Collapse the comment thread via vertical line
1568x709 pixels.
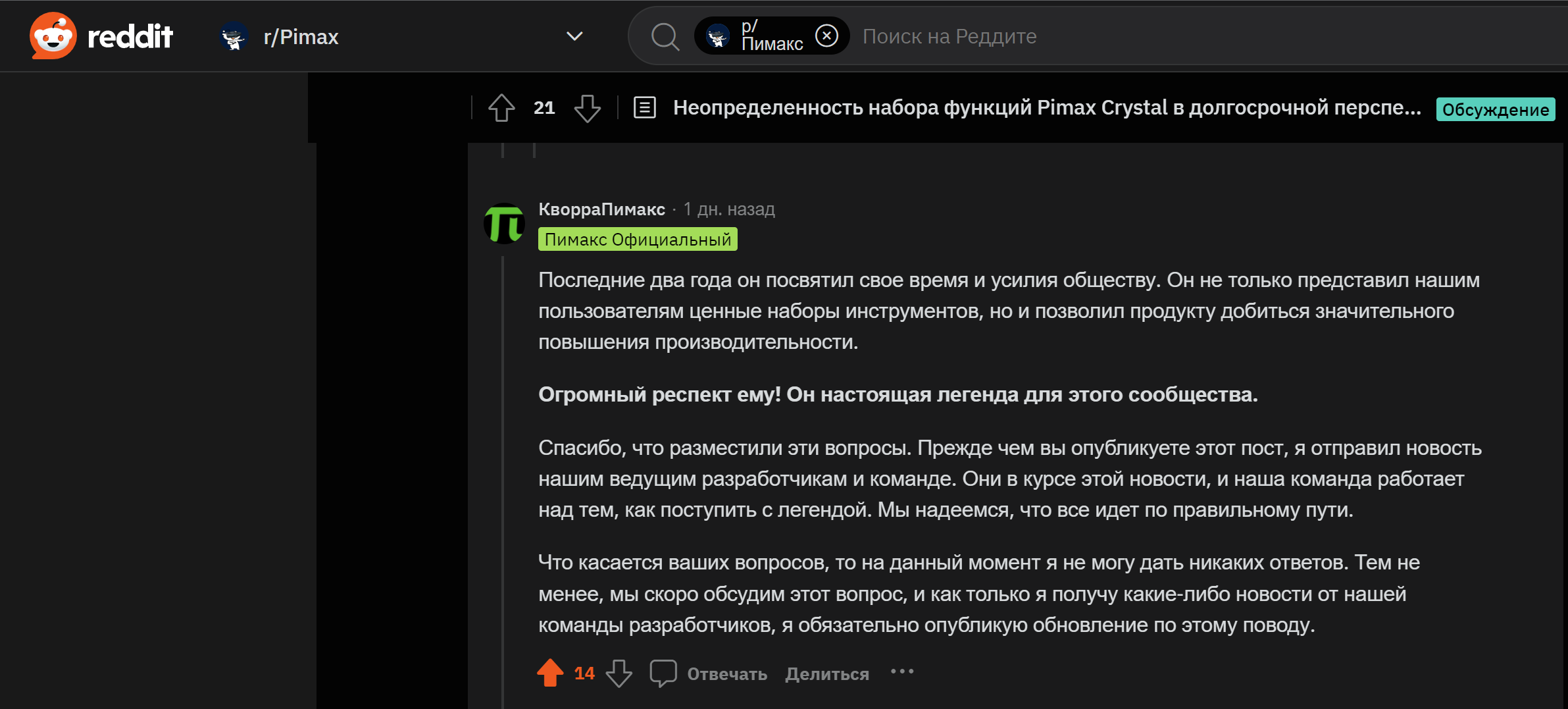tap(503, 481)
